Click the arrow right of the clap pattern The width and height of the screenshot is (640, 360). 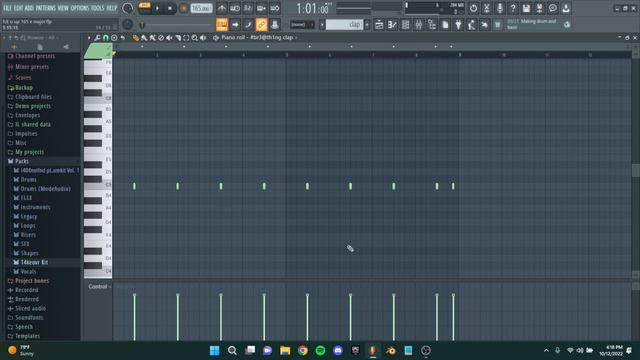pos(367,25)
